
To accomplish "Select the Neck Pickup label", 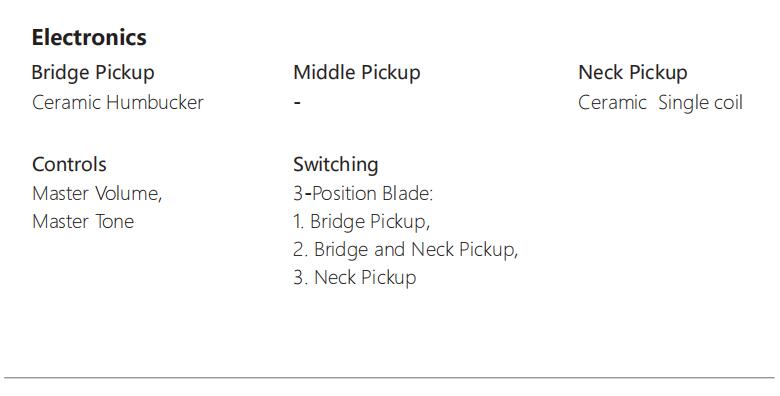I will coord(633,73).
